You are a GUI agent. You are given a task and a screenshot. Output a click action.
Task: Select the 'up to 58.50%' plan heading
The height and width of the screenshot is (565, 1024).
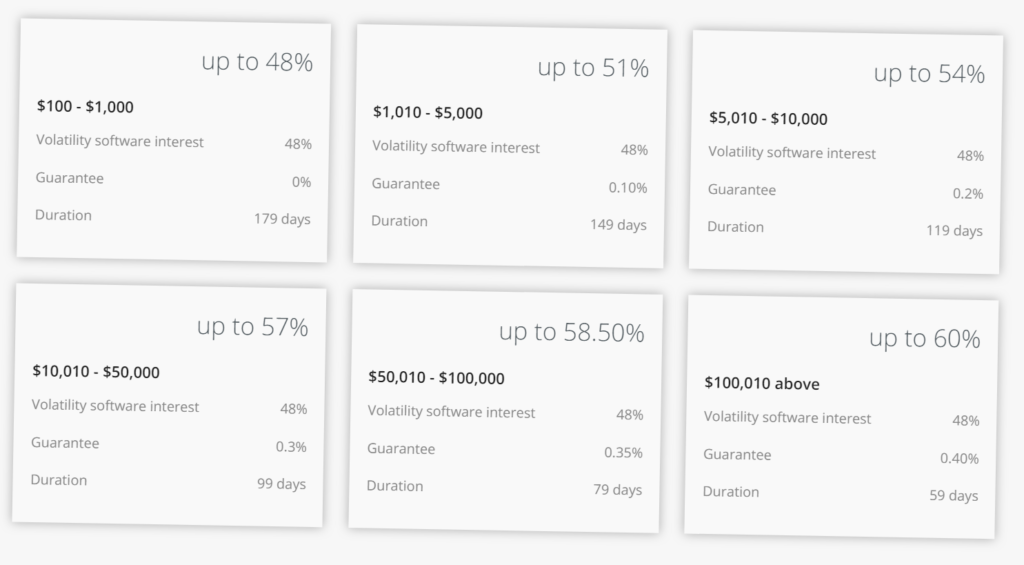571,332
